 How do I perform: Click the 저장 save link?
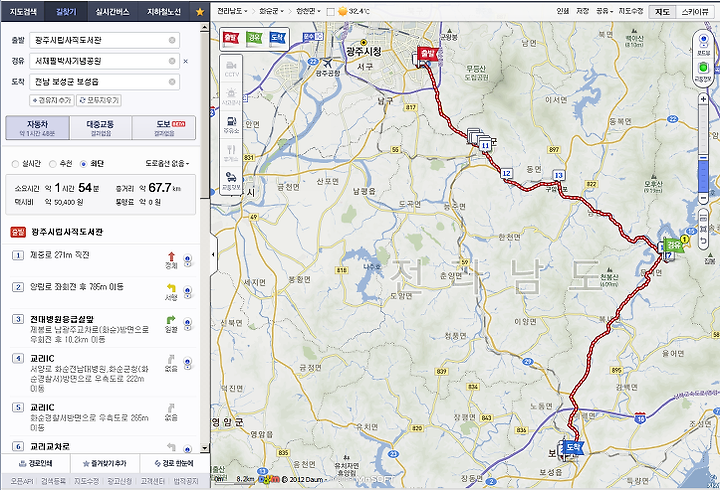coord(583,11)
